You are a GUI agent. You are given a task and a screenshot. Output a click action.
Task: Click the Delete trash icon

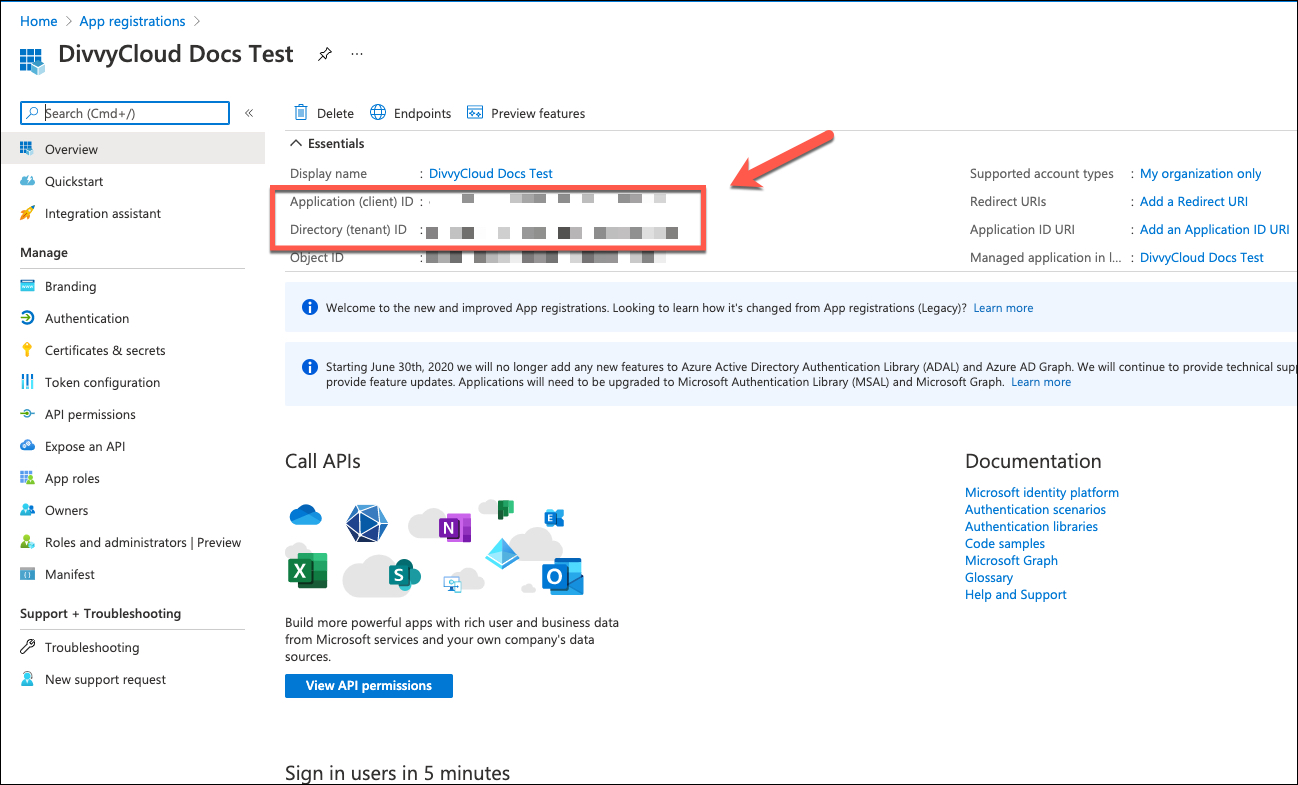(x=300, y=113)
